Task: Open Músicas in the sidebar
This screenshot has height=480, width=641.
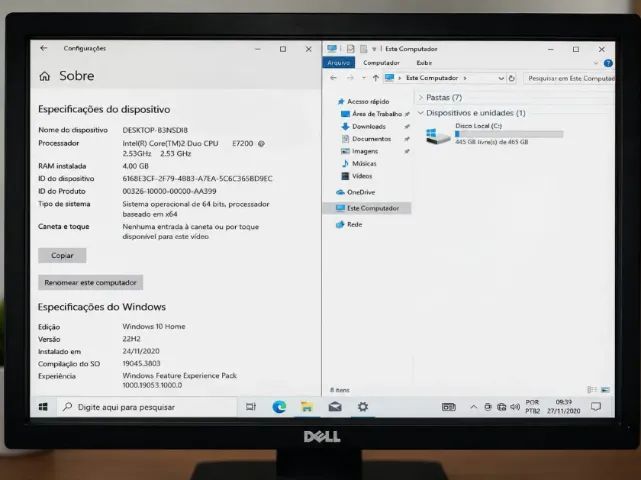Action: click(364, 164)
